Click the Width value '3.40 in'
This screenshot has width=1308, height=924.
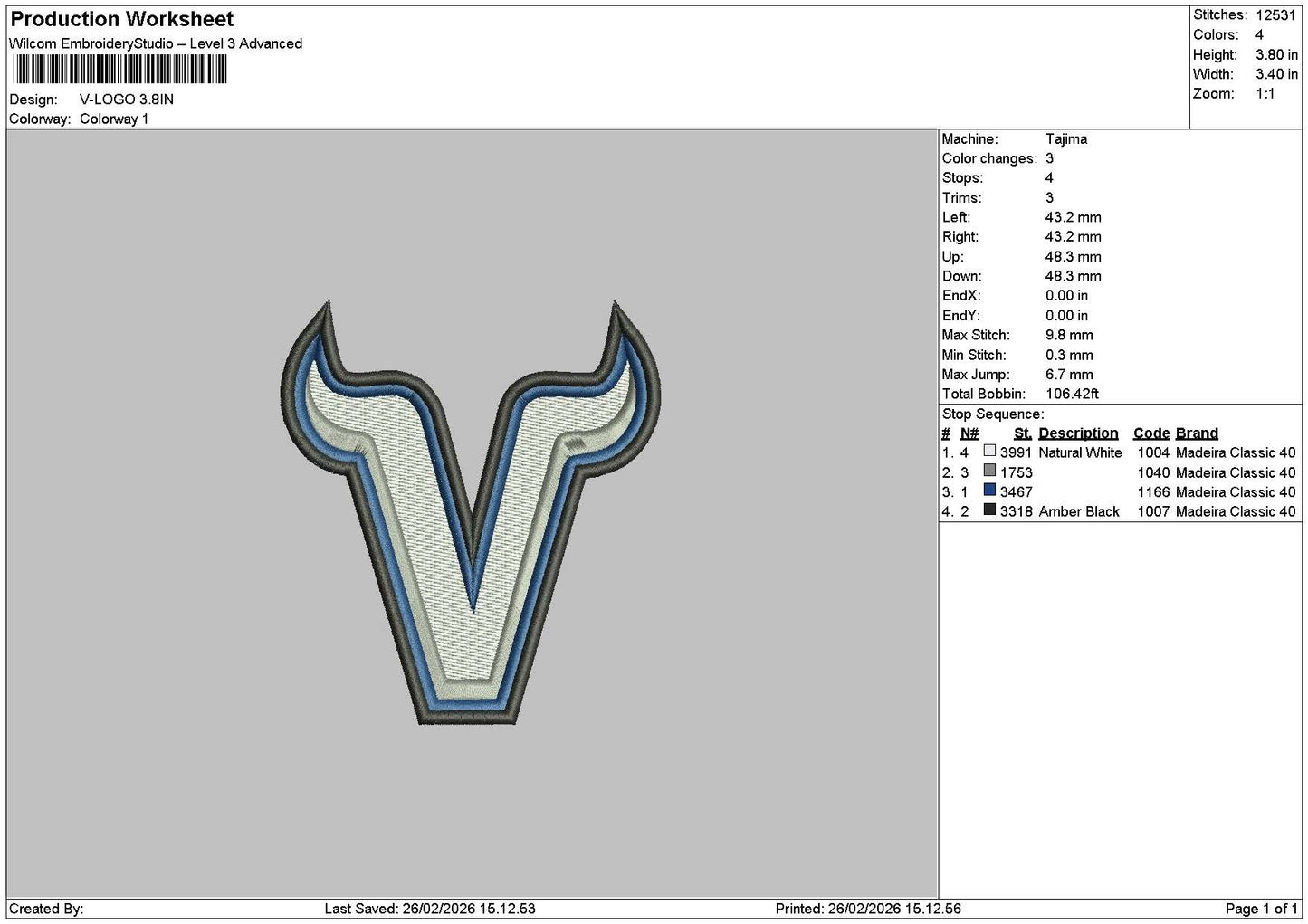[x=1276, y=75]
